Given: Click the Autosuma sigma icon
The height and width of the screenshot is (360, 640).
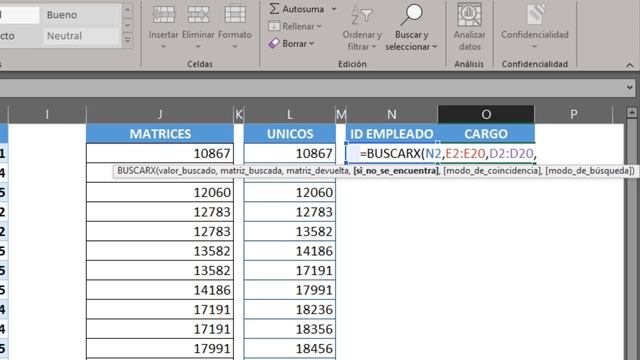Looking at the screenshot, I should tap(274, 9).
